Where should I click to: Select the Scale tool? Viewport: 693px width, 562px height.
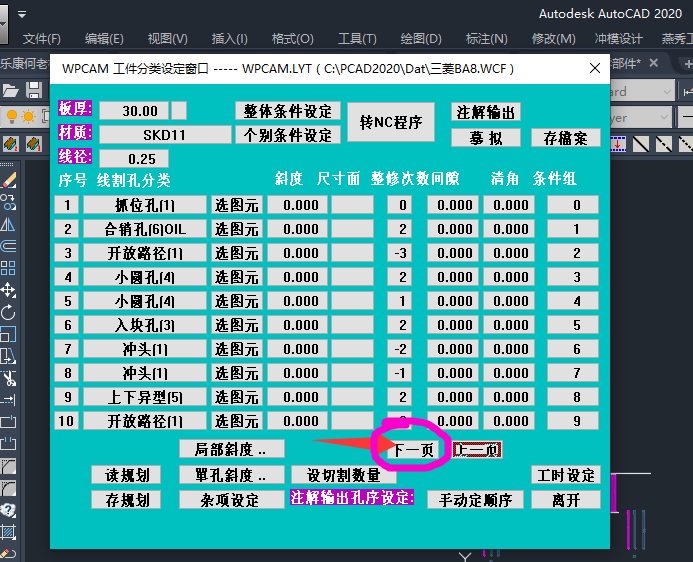click(x=8, y=334)
